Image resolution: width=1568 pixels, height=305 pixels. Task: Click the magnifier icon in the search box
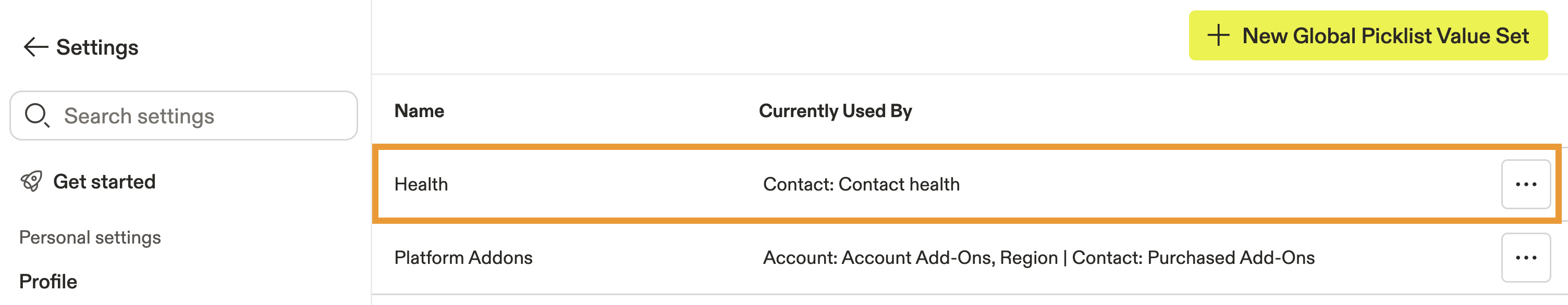pyautogui.click(x=36, y=115)
